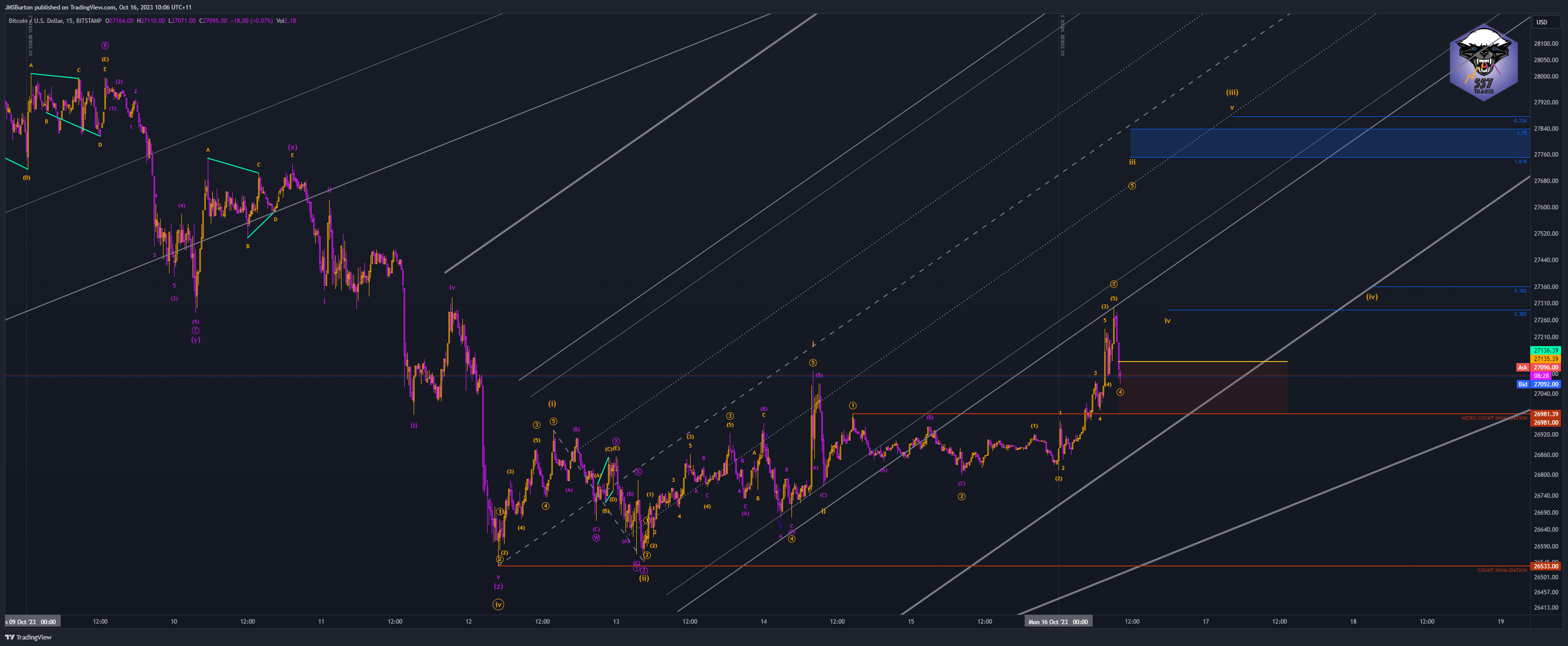Screen dimensions: 1568x646
Task: Click the 27040.00 price axis label
Action: click(x=1546, y=394)
